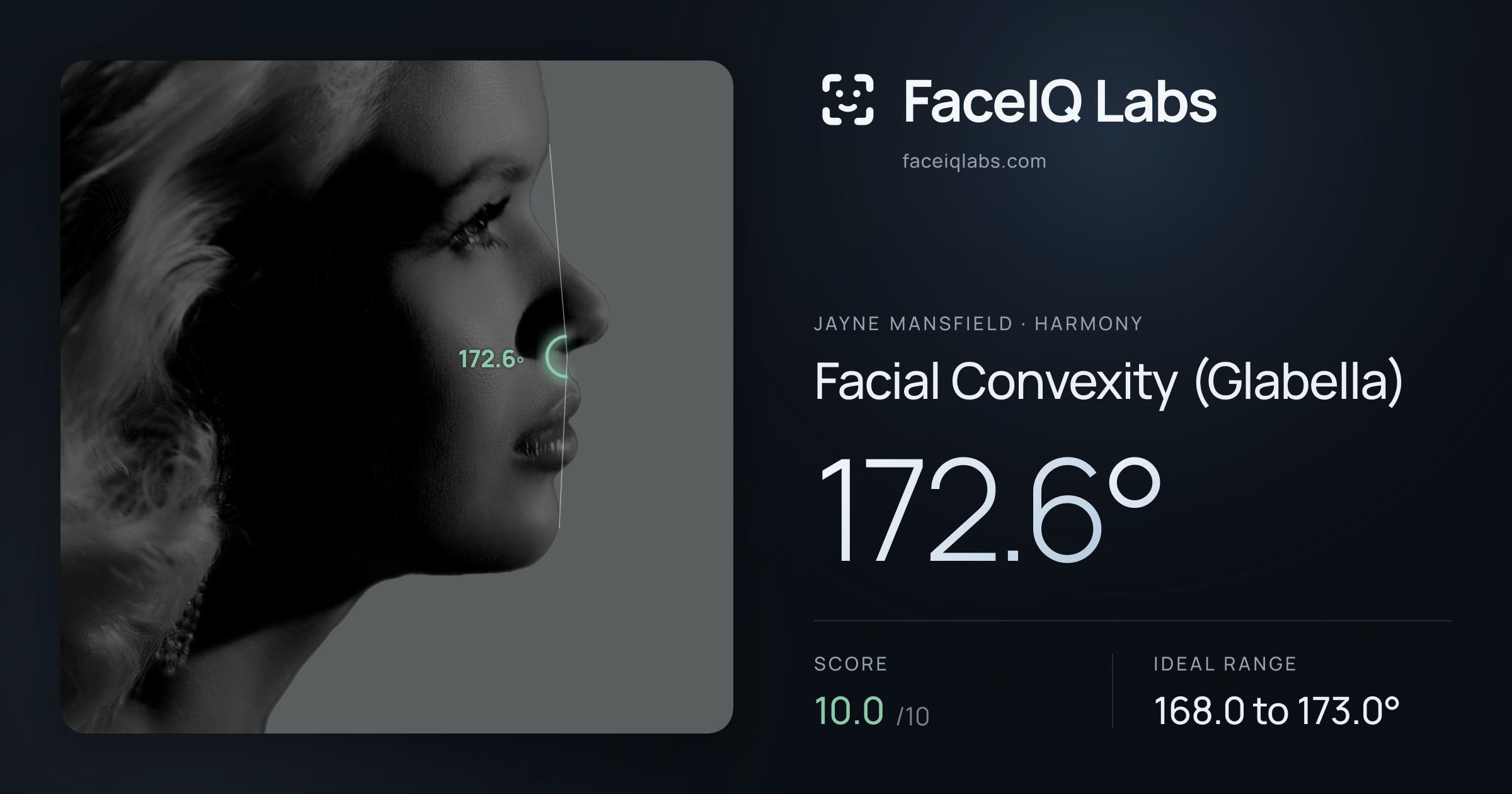Viewport: 1512px width, 794px height.
Task: Click the green angle arc marker near the nose
Action: point(557,357)
